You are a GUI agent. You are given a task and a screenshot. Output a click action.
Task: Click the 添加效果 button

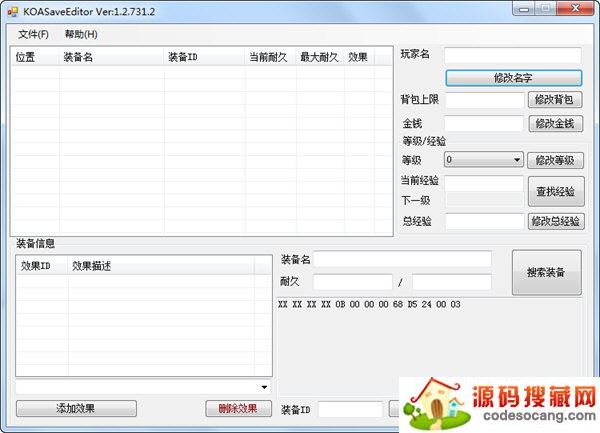point(76,409)
